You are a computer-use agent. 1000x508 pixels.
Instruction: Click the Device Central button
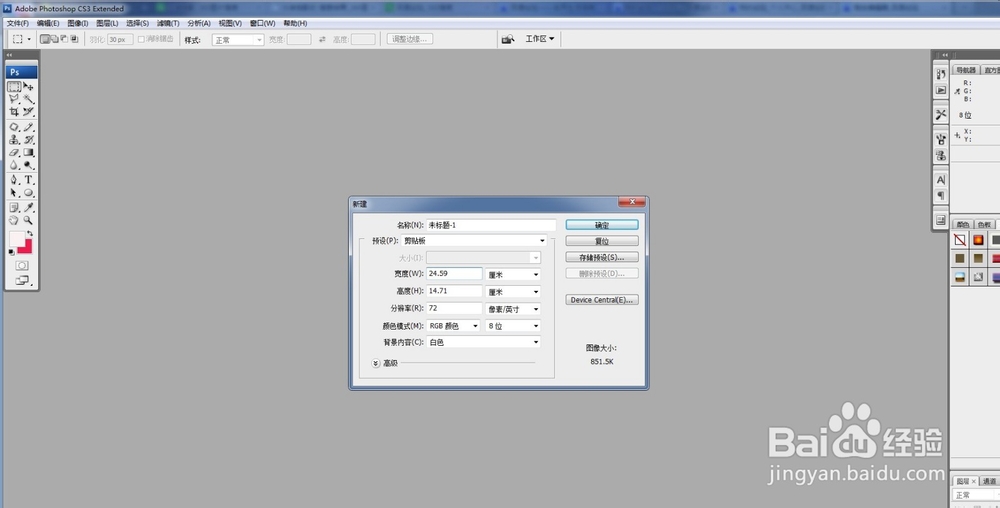pyautogui.click(x=601, y=300)
